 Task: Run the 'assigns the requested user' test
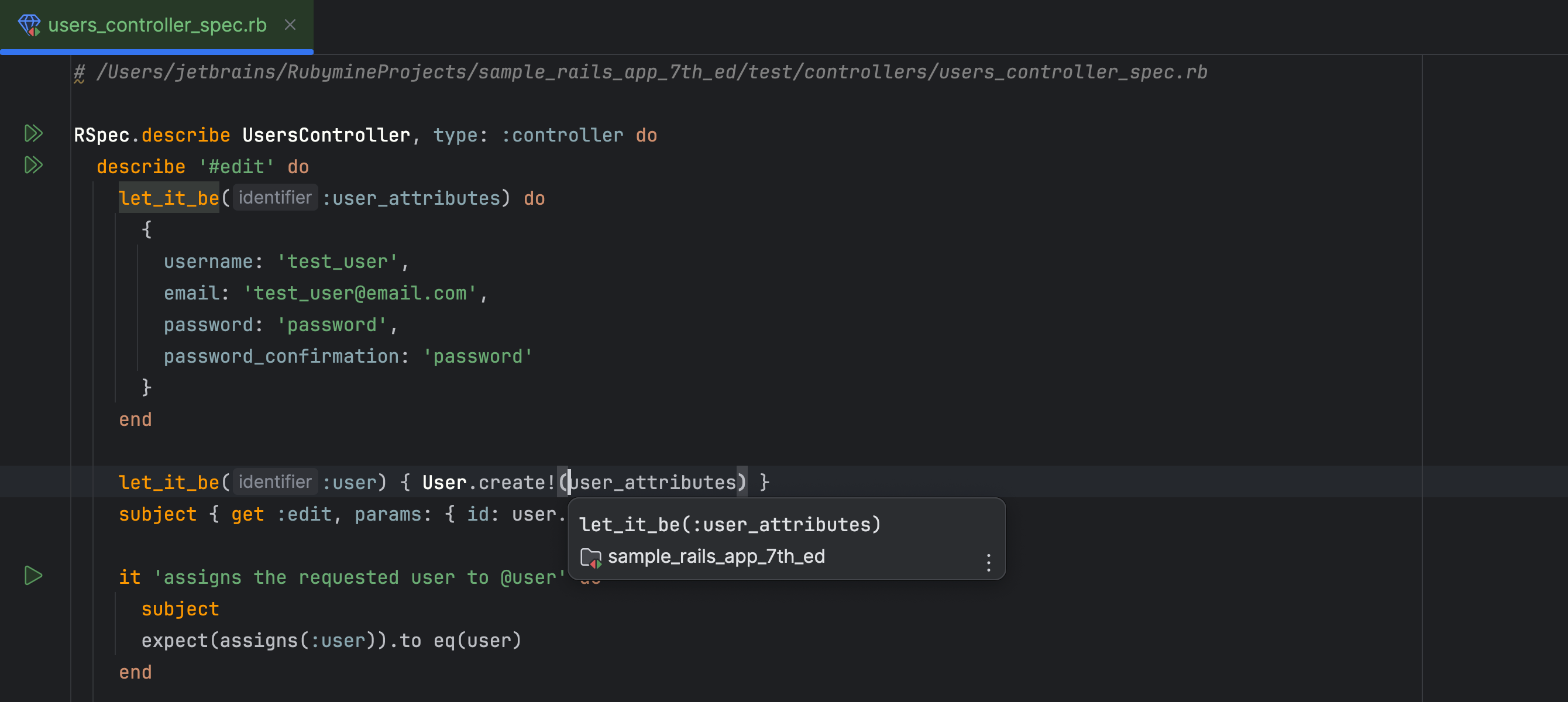pyautogui.click(x=33, y=576)
